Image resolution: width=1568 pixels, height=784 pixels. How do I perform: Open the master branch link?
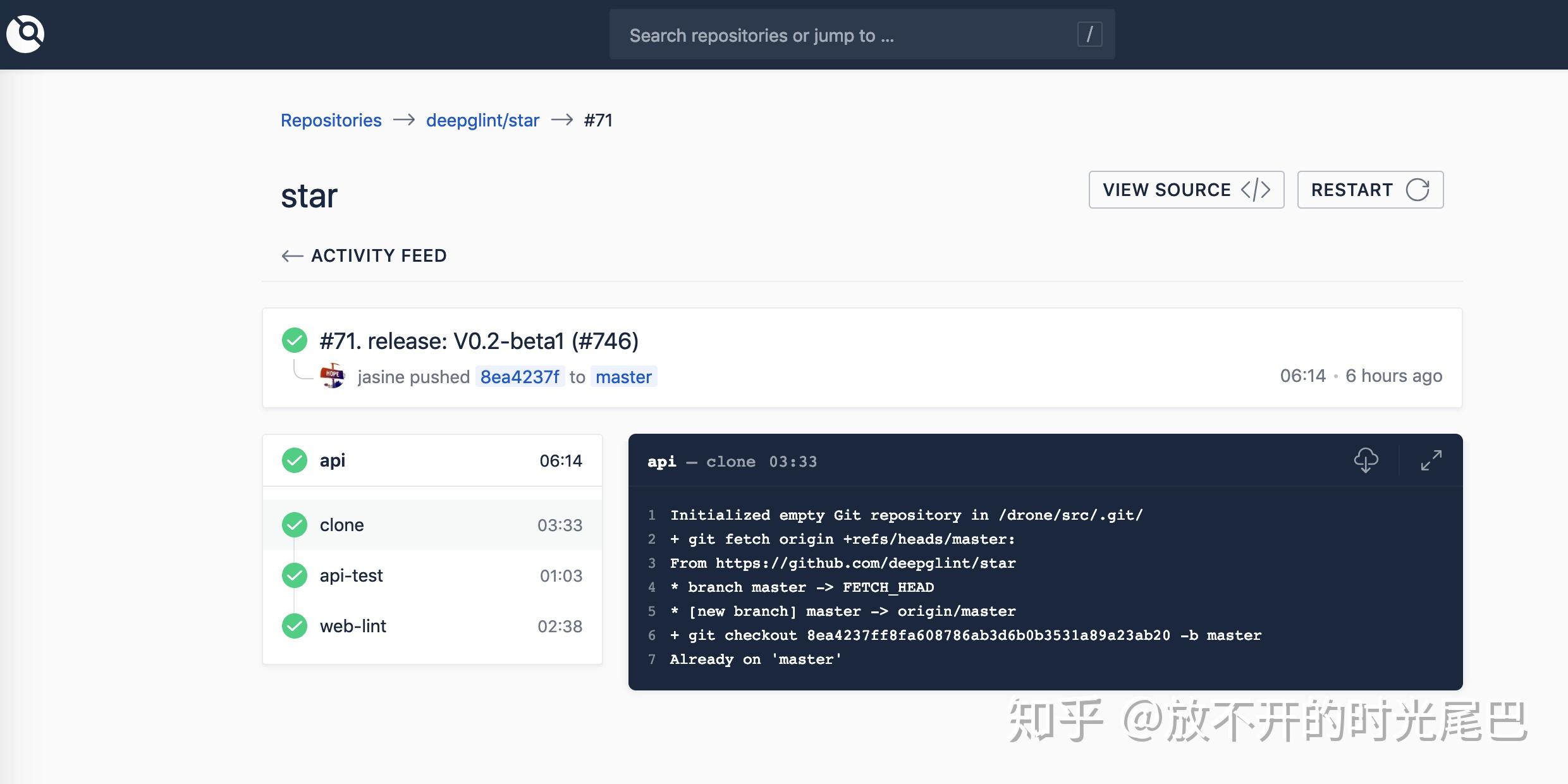[x=623, y=377]
